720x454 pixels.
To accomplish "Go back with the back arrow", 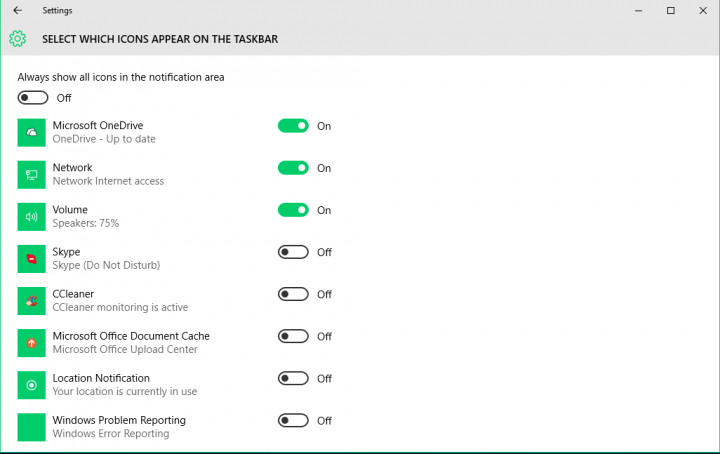I will pos(17,10).
